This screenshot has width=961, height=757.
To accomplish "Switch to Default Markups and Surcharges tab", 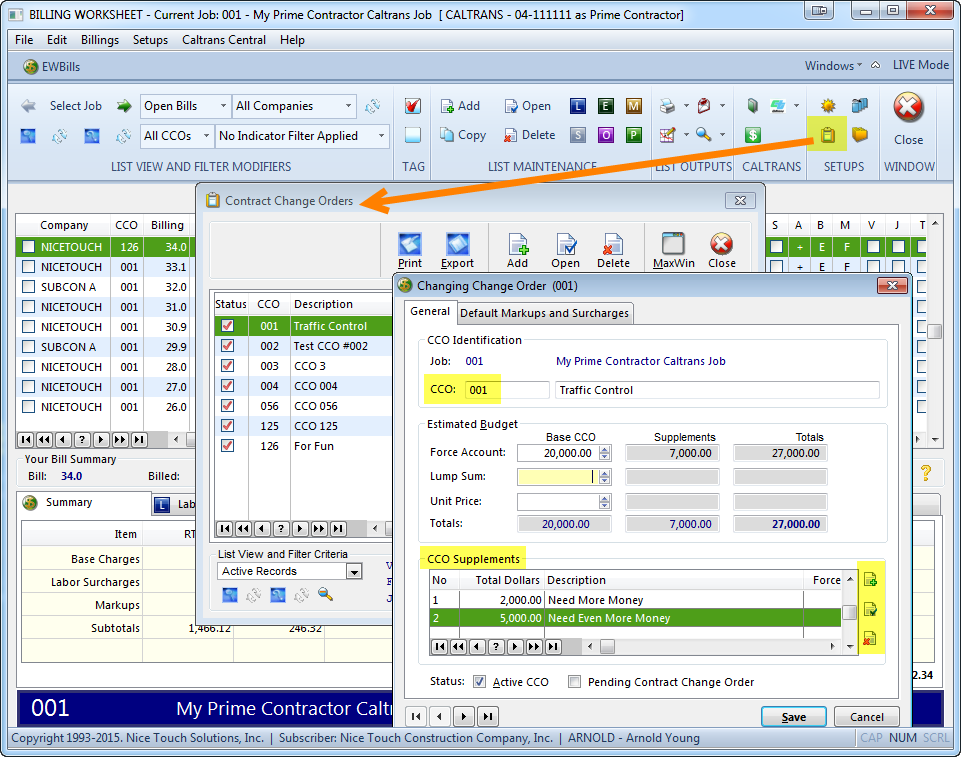I will point(544,313).
